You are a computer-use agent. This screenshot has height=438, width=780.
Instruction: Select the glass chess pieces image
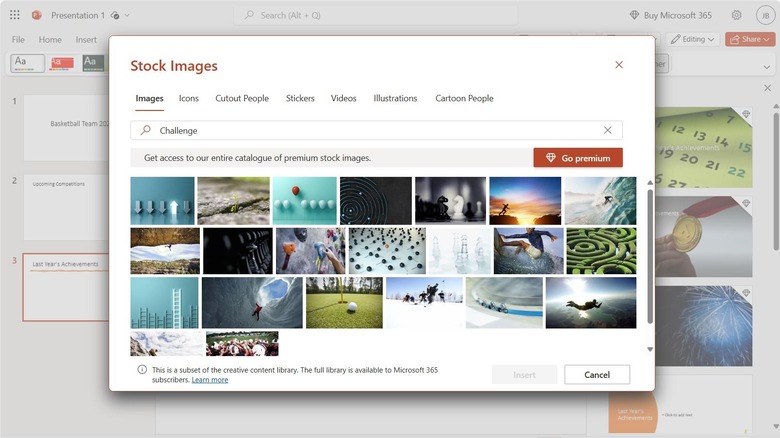(x=460, y=251)
